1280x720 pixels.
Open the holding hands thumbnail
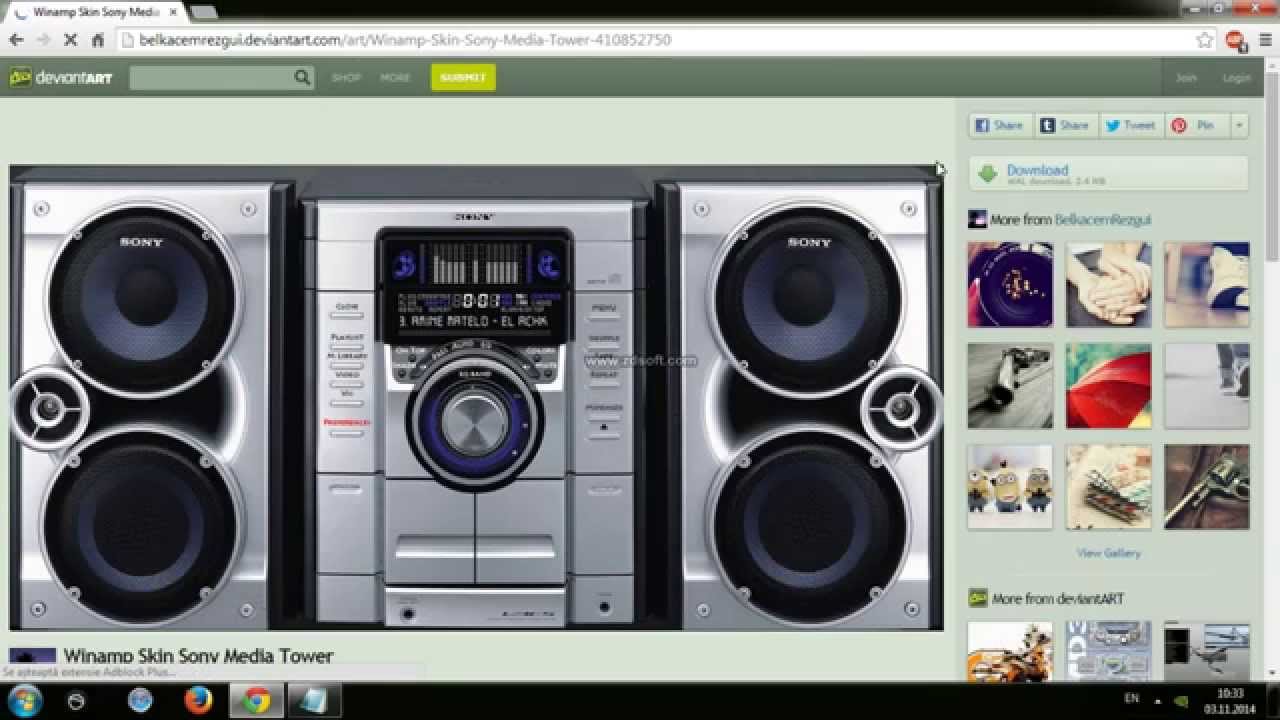click(1108, 284)
